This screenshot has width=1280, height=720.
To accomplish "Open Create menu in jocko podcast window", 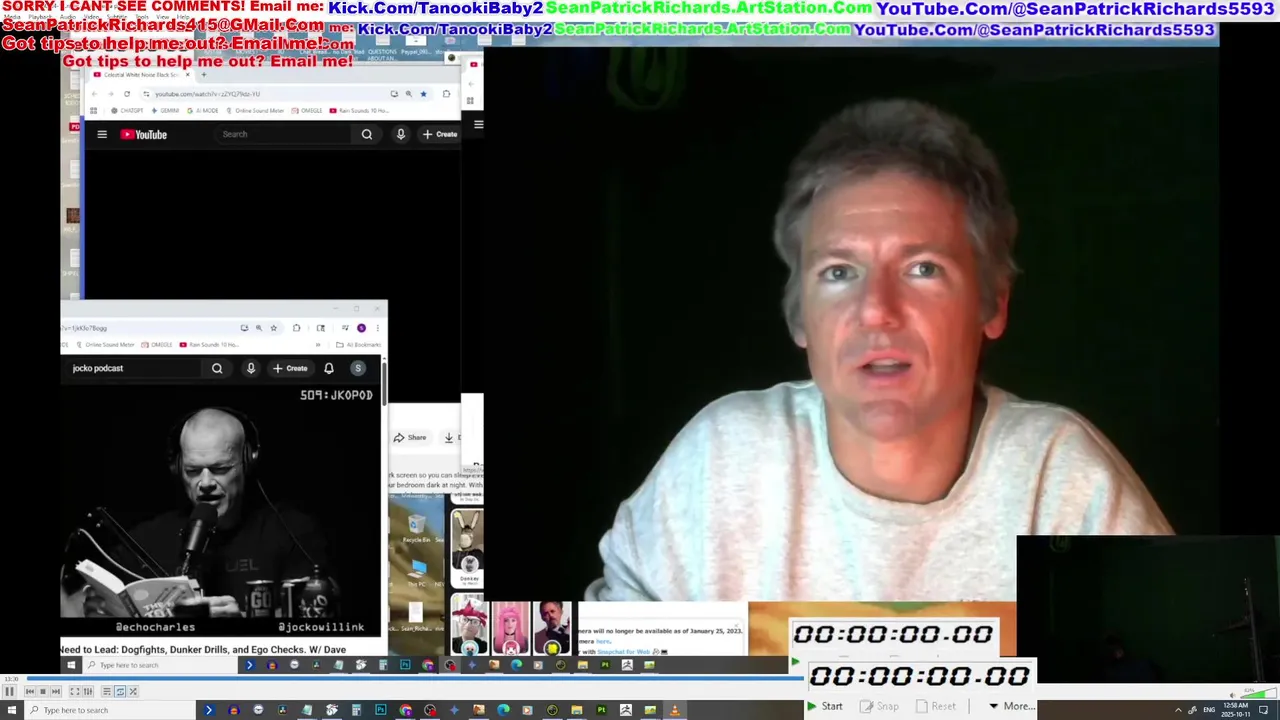I will click(290, 368).
